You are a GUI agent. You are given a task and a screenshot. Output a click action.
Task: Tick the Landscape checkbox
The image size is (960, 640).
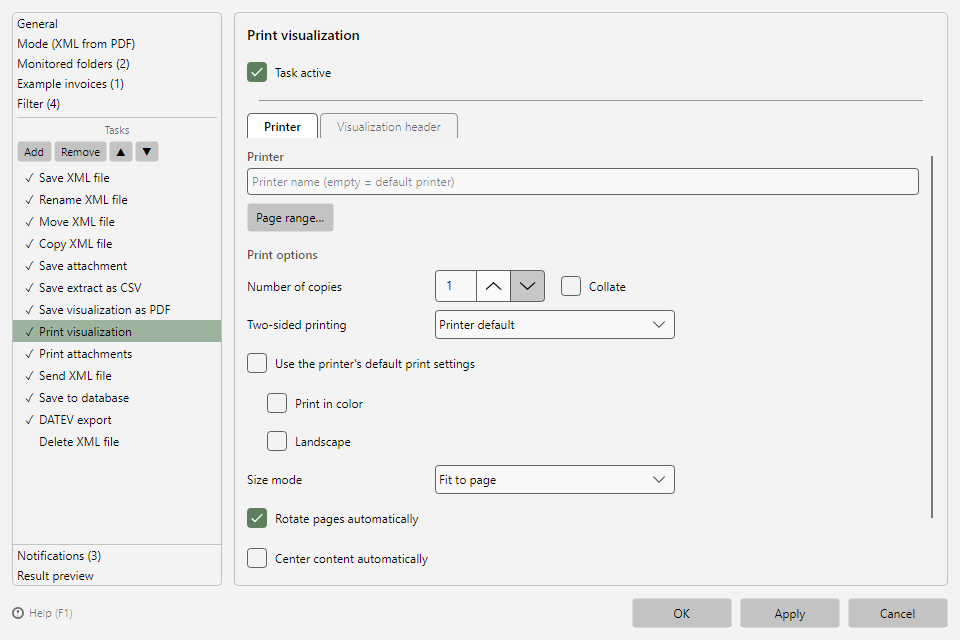pyautogui.click(x=277, y=441)
